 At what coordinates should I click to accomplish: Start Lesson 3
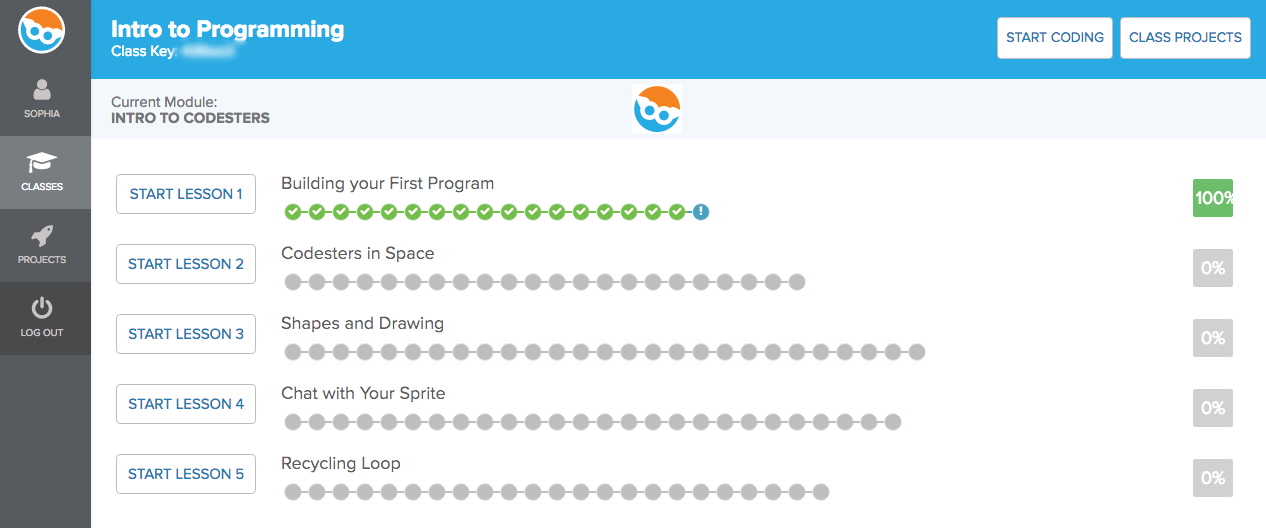[x=186, y=334]
